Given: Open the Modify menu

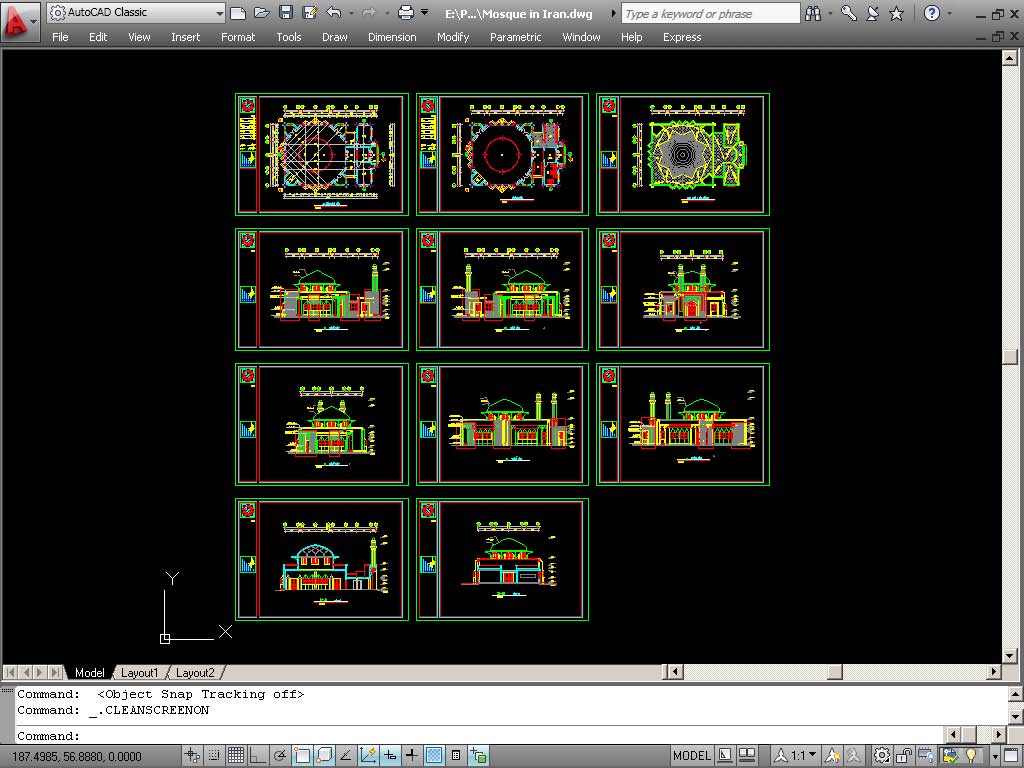Looking at the screenshot, I should coord(453,37).
